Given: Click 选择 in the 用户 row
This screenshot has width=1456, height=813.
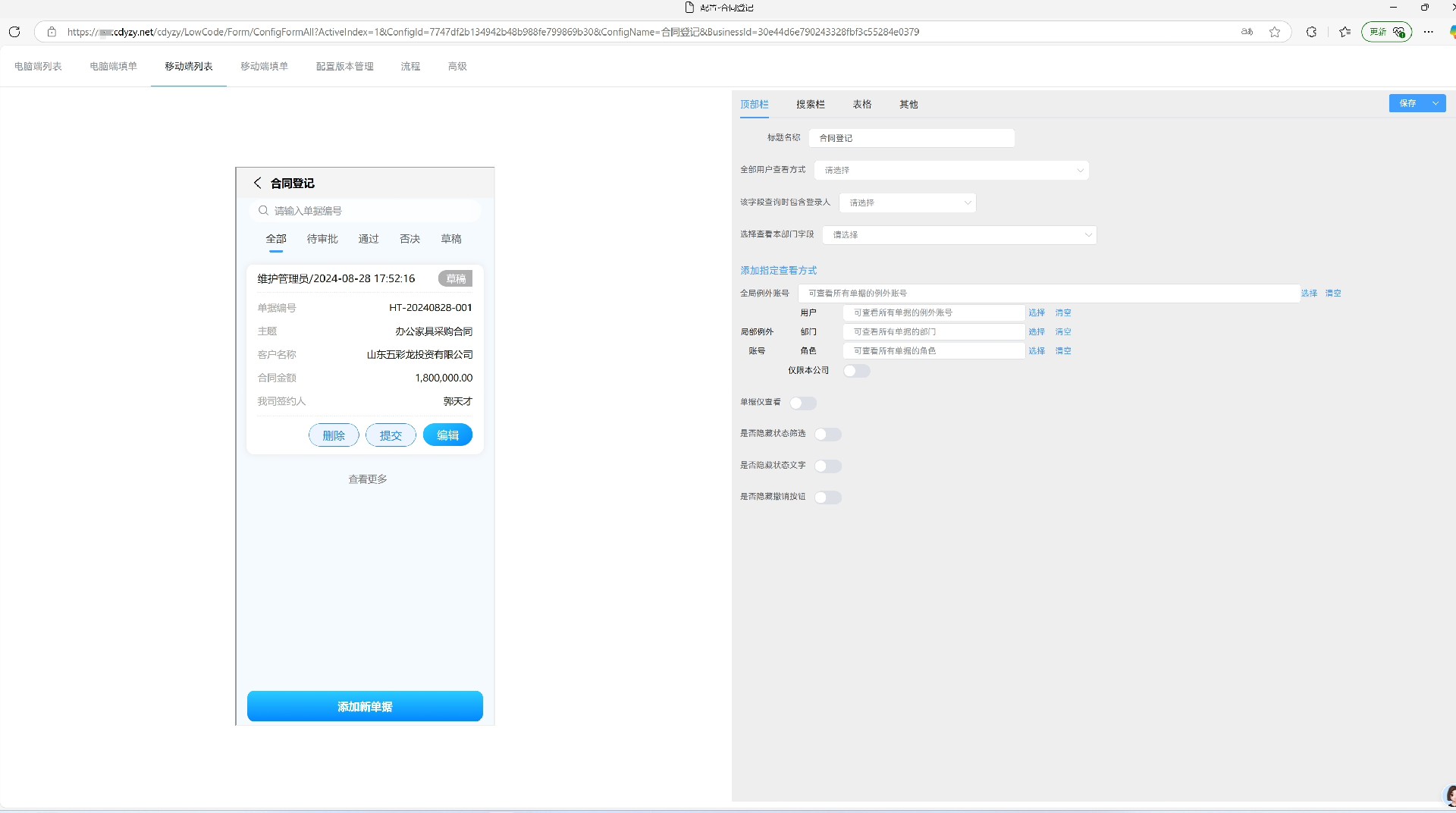Looking at the screenshot, I should [x=1037, y=312].
